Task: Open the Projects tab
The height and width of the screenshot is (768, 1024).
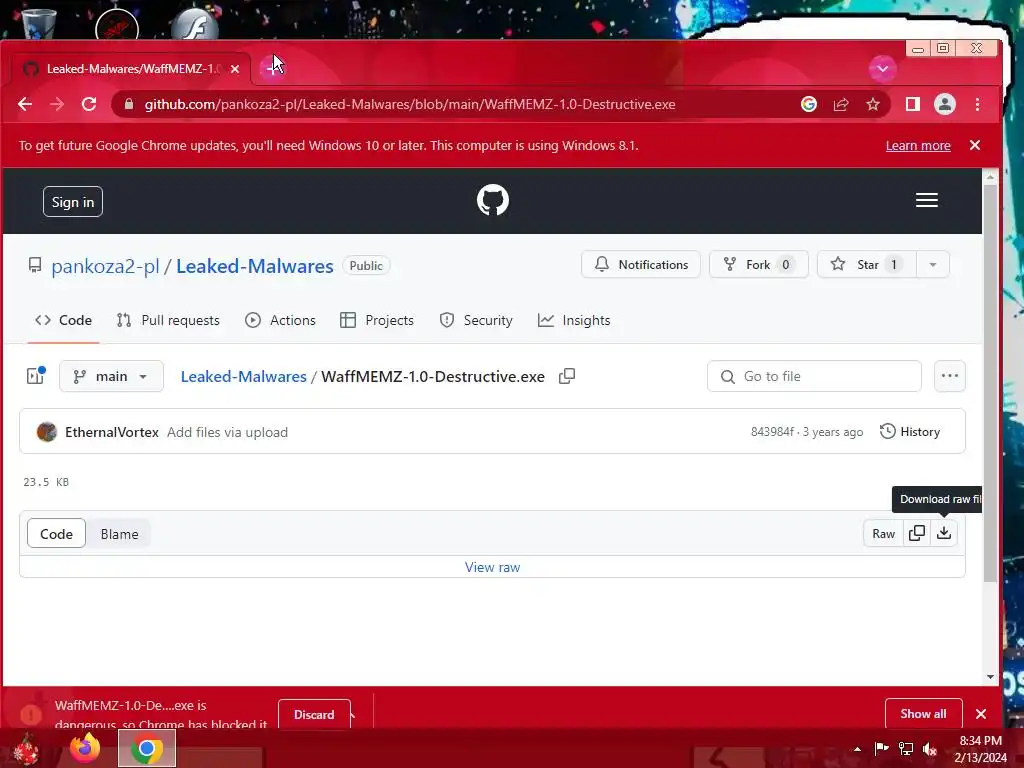Action: click(377, 320)
